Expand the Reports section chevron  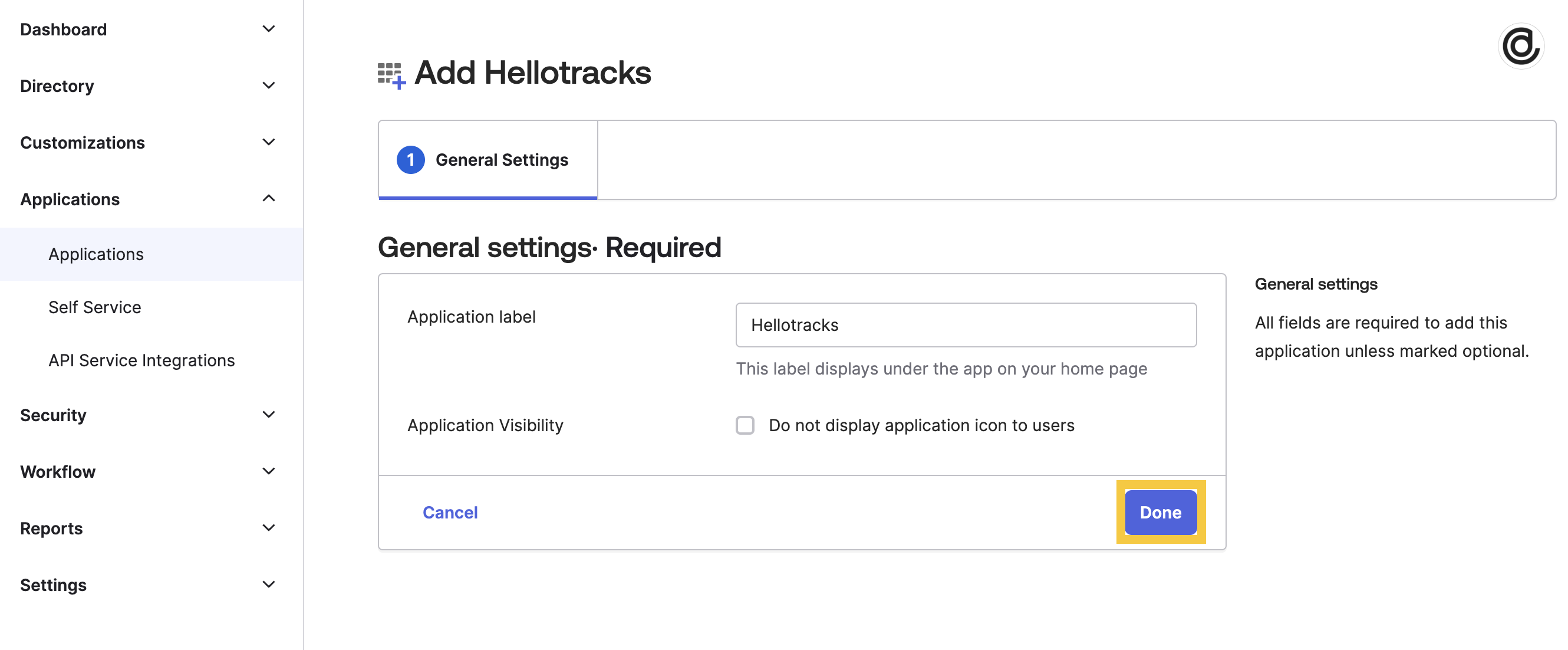coord(268,528)
